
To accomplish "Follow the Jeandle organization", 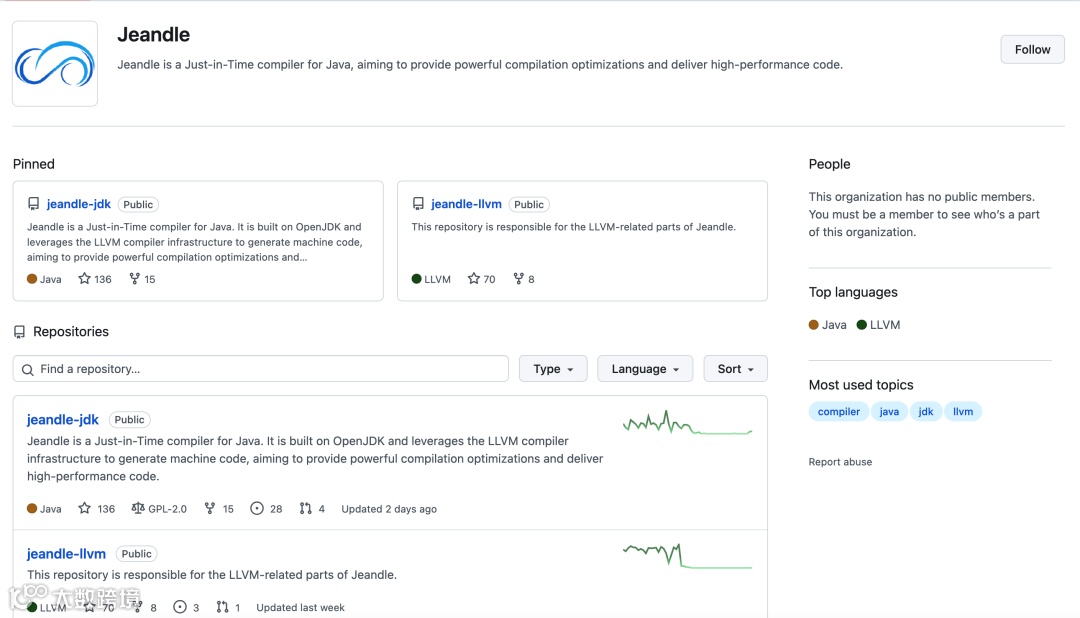I will (x=1032, y=49).
